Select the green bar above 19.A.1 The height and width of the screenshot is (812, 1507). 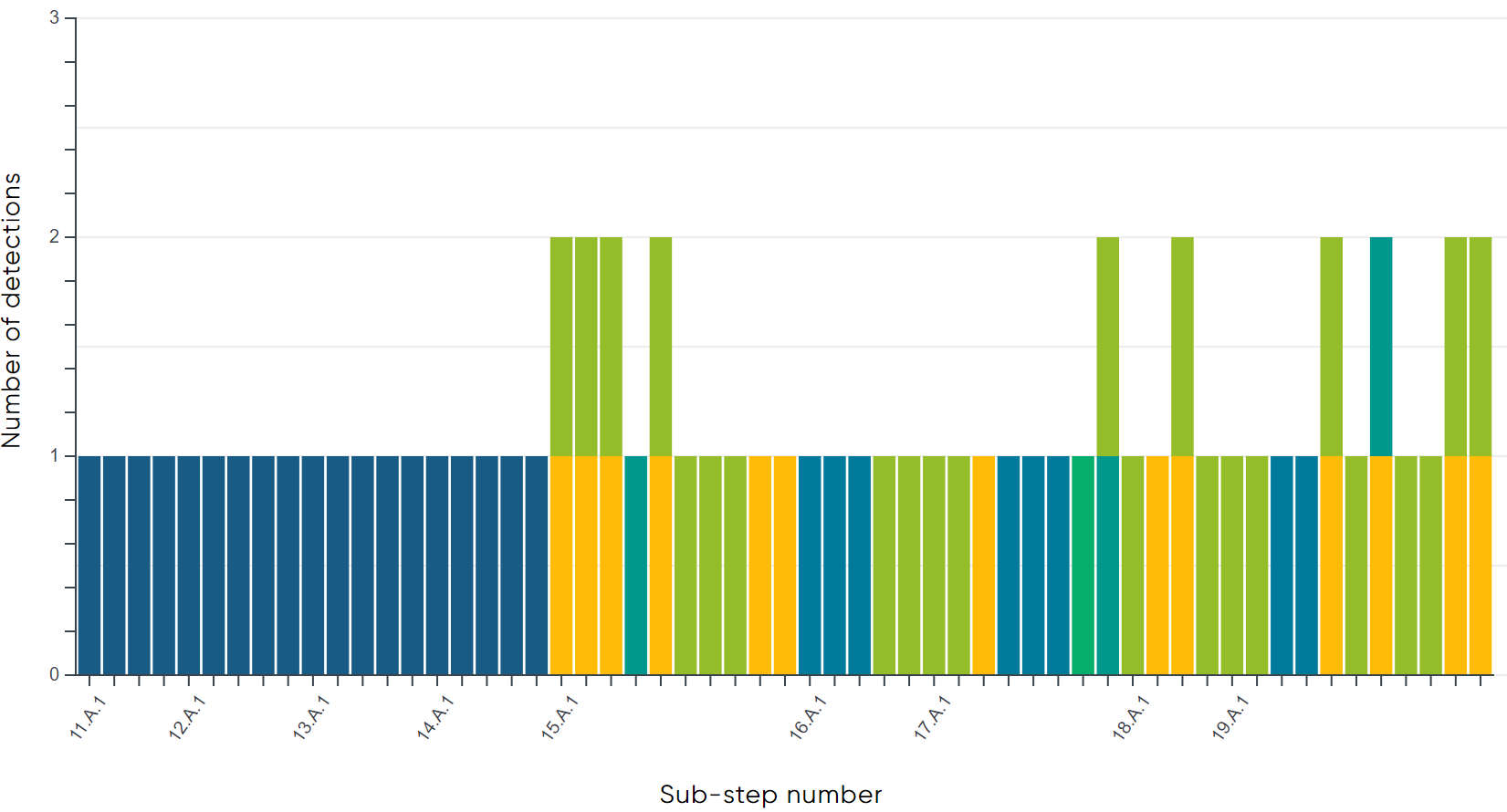[x=1232, y=566]
